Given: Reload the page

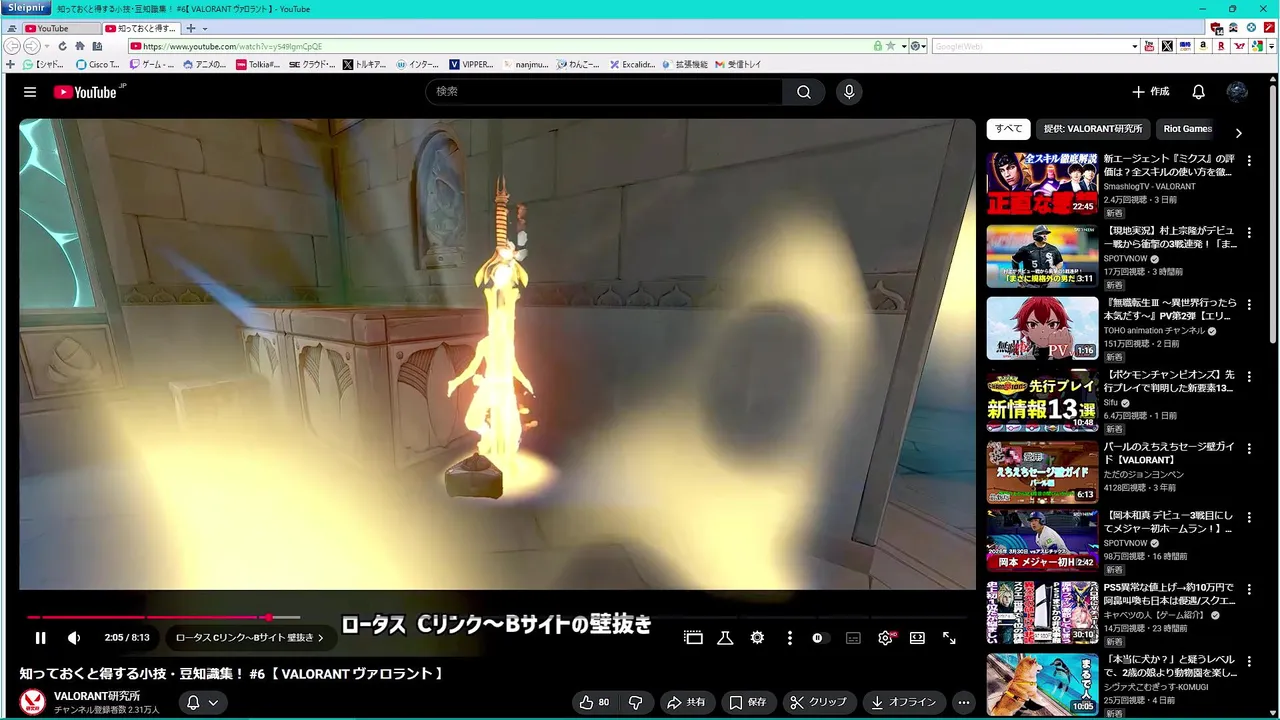Looking at the screenshot, I should pos(62,46).
